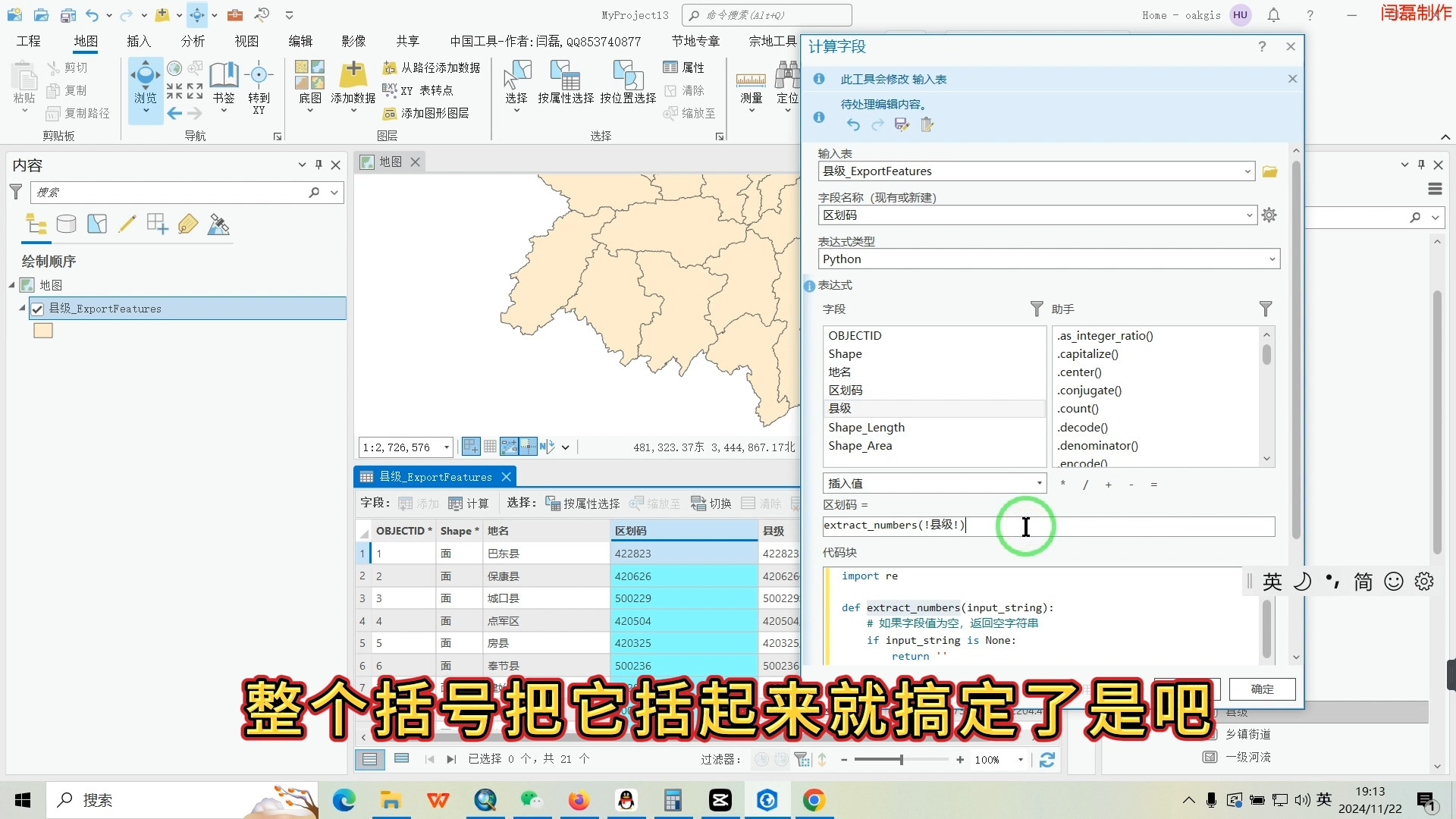
Task: Uncheck visibility of 县级_ExportFeatures layer
Action: [37, 309]
